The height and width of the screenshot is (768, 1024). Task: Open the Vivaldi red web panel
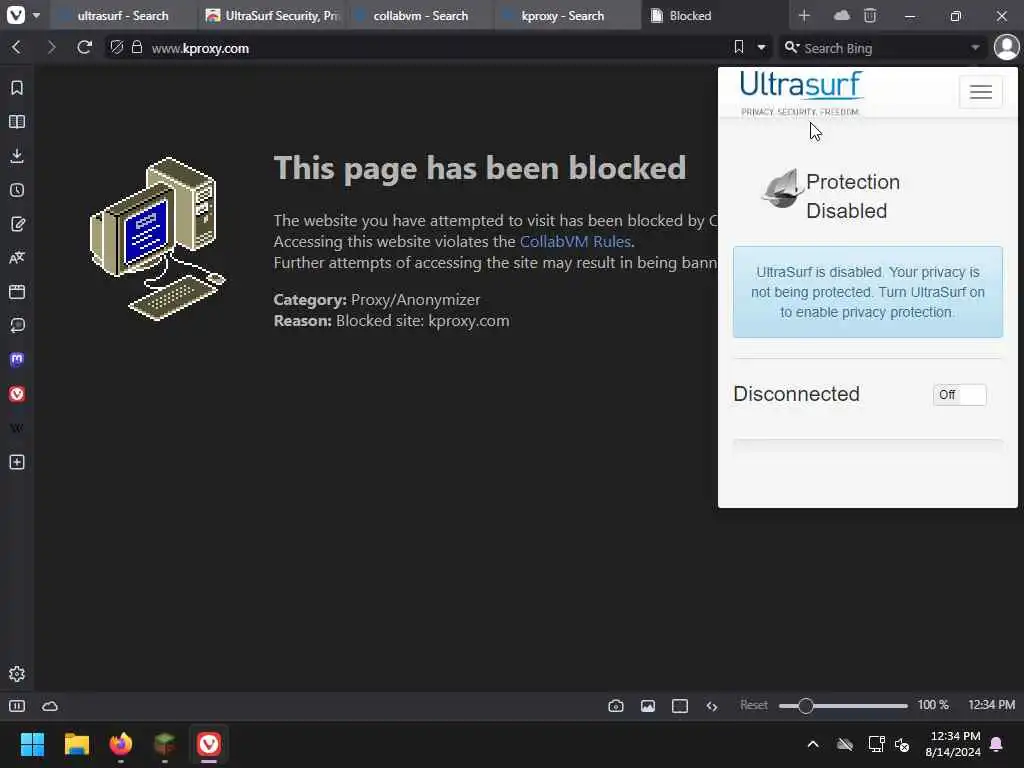(17, 394)
